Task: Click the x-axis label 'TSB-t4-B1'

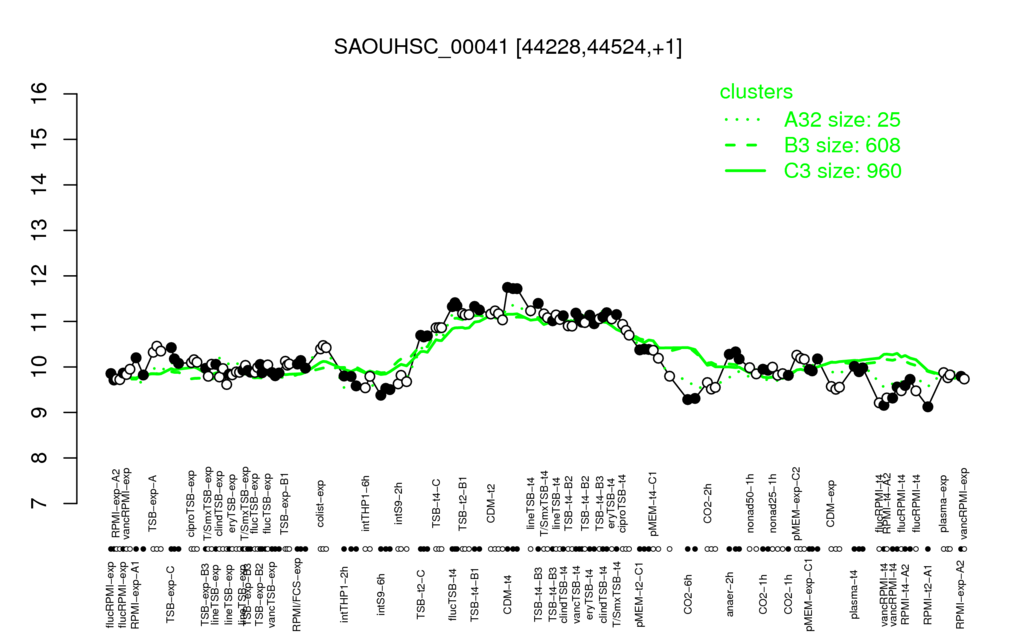Action: click(475, 594)
